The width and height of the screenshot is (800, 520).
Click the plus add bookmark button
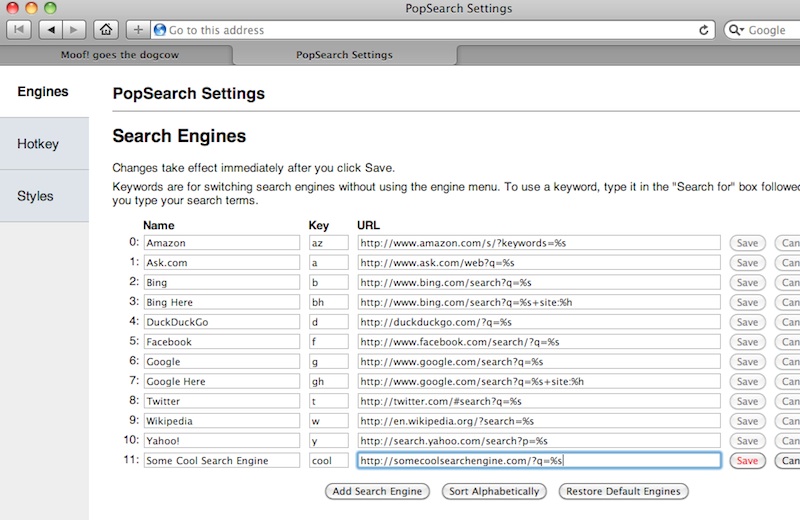[x=138, y=30]
